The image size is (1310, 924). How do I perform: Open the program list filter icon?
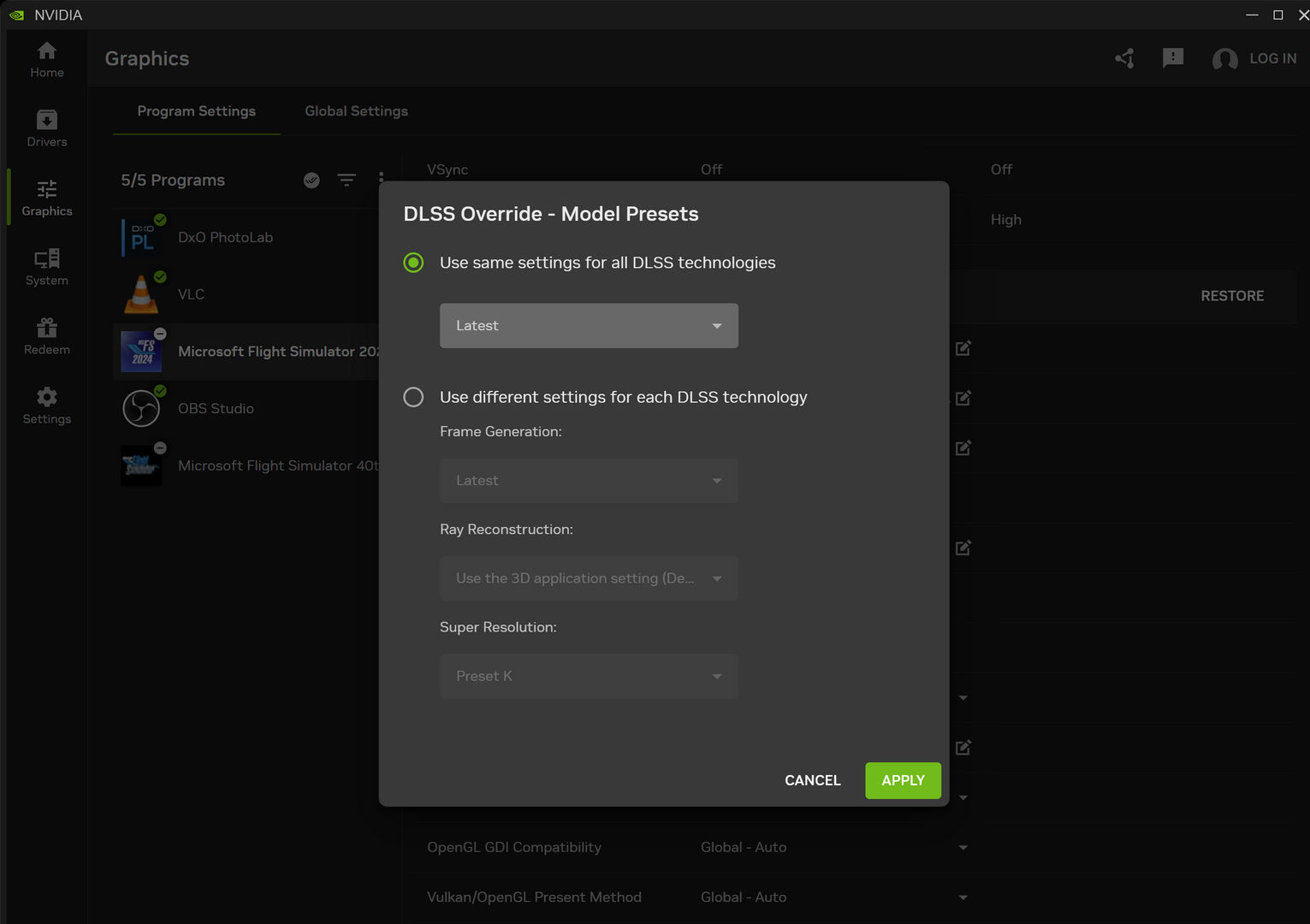click(x=347, y=180)
